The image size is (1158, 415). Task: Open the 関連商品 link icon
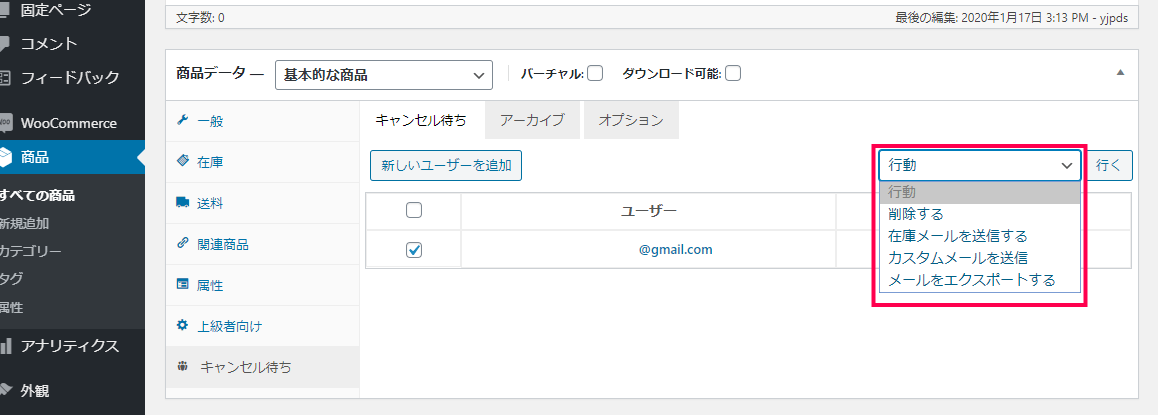pyautogui.click(x=182, y=243)
